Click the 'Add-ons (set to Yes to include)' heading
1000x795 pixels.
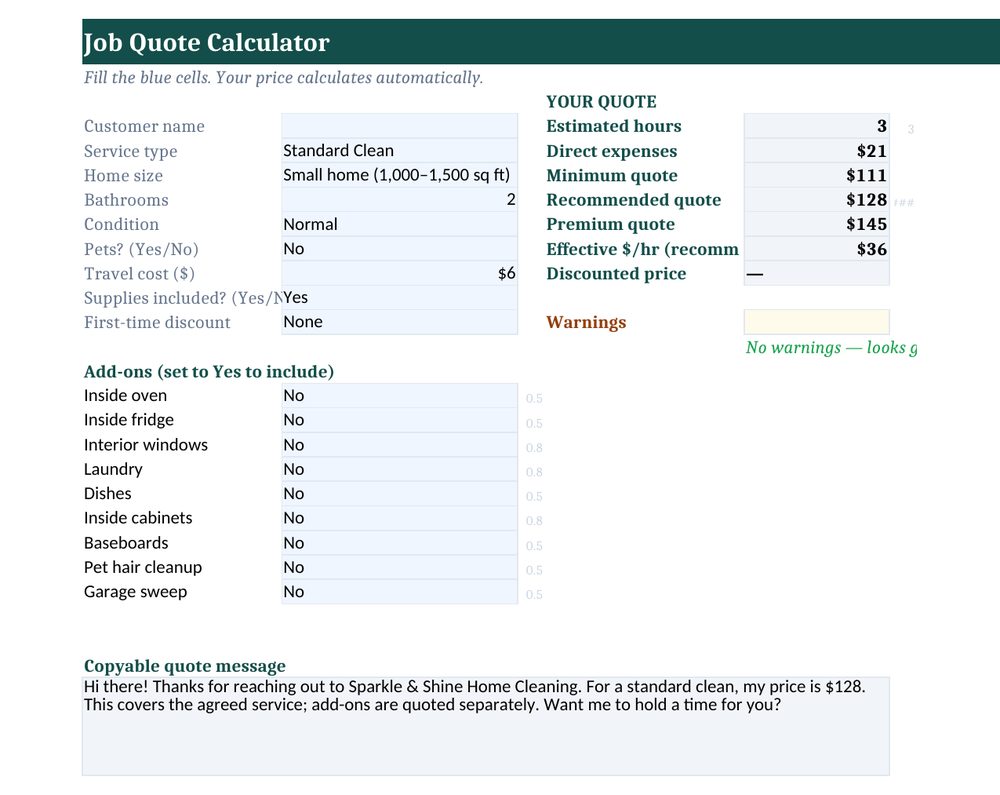click(209, 372)
